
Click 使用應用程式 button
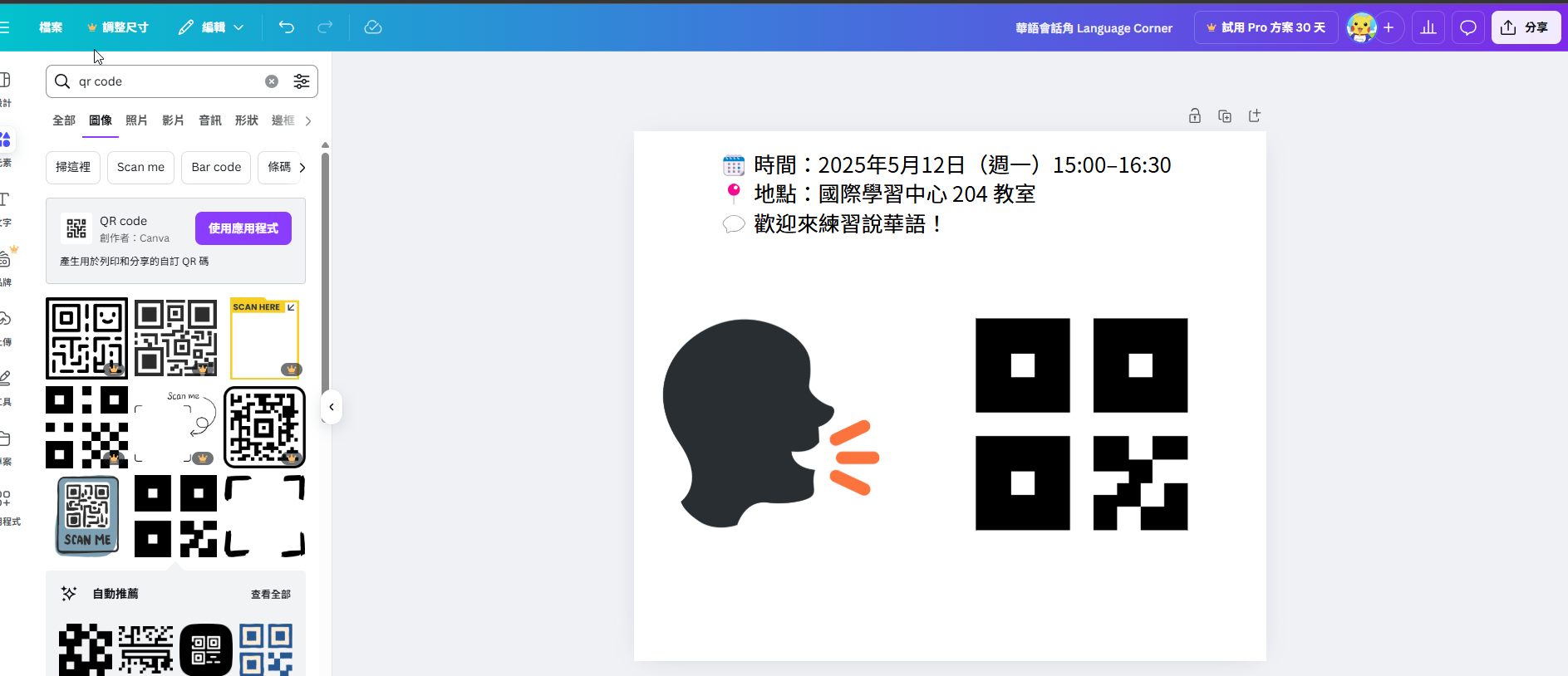243,228
